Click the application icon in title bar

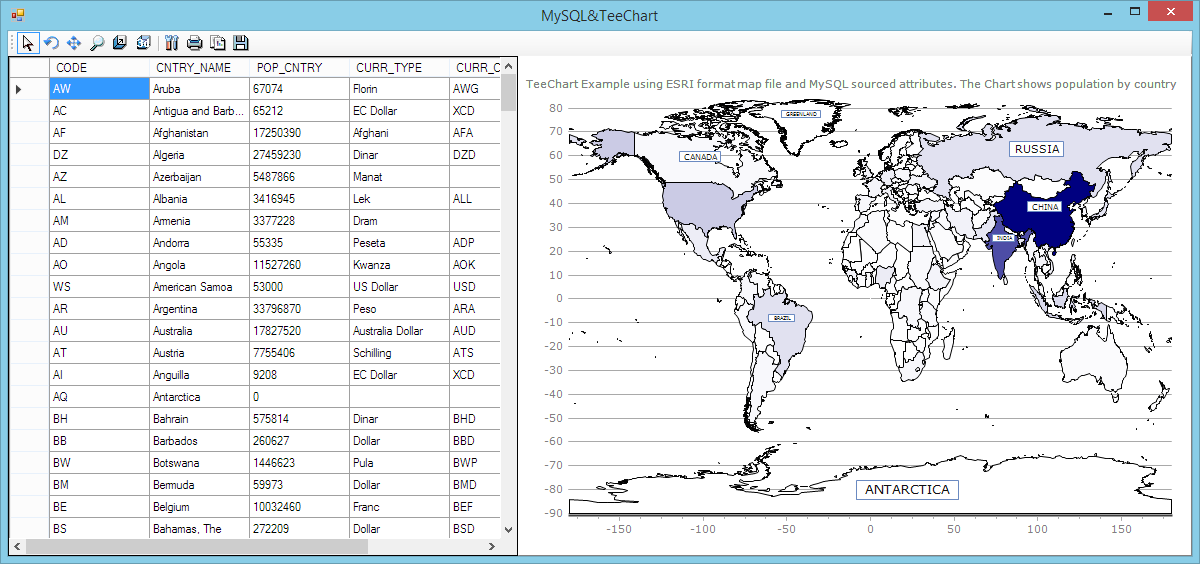[17, 15]
